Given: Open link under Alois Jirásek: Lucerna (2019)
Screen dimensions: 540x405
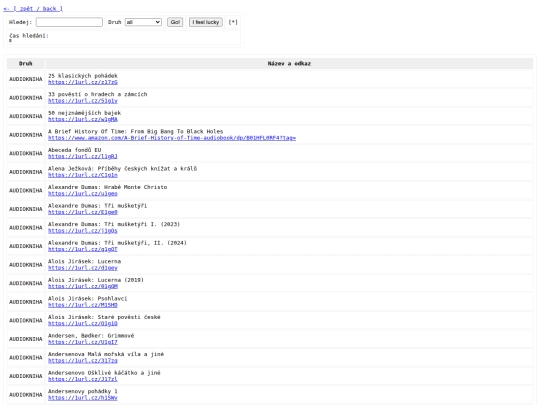Looking at the screenshot, I should (83, 287).
